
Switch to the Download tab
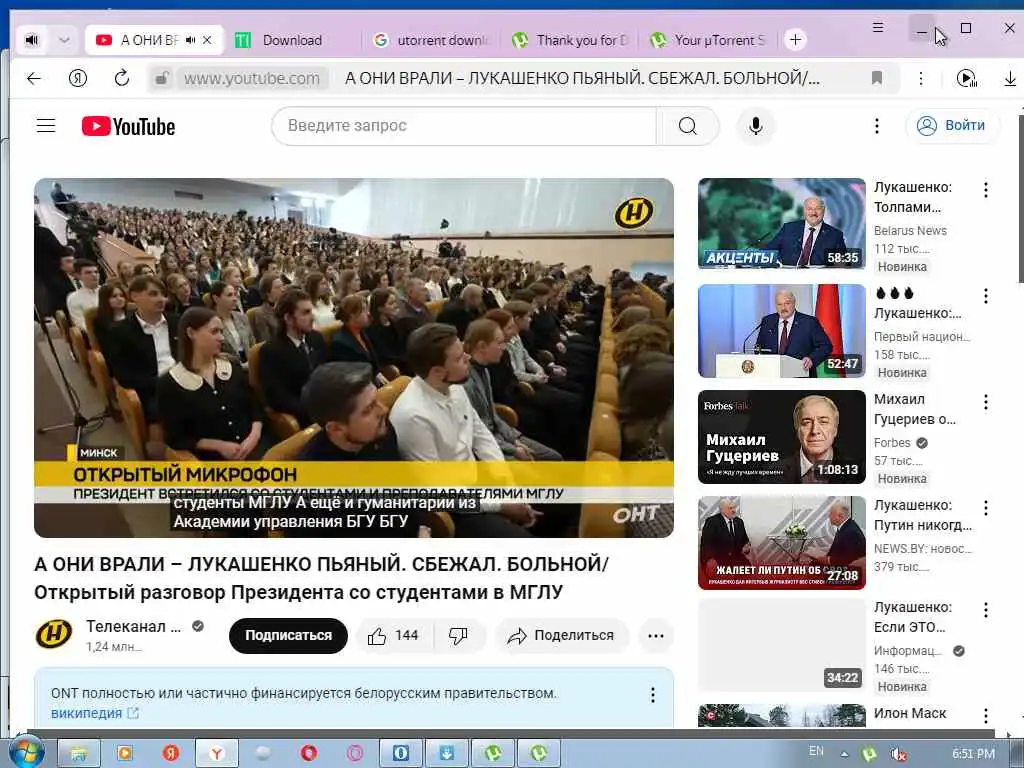coord(292,40)
